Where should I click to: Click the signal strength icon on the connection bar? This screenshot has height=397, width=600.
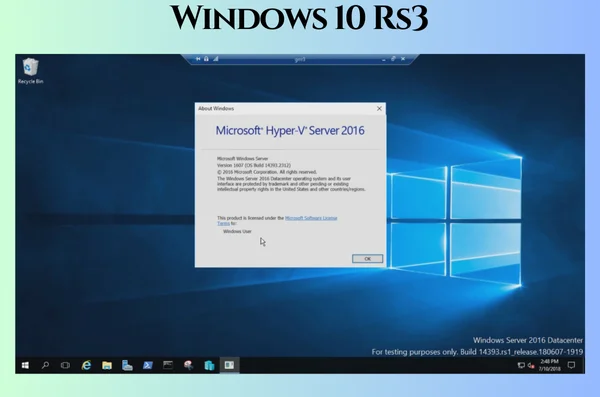pyautogui.click(x=216, y=59)
